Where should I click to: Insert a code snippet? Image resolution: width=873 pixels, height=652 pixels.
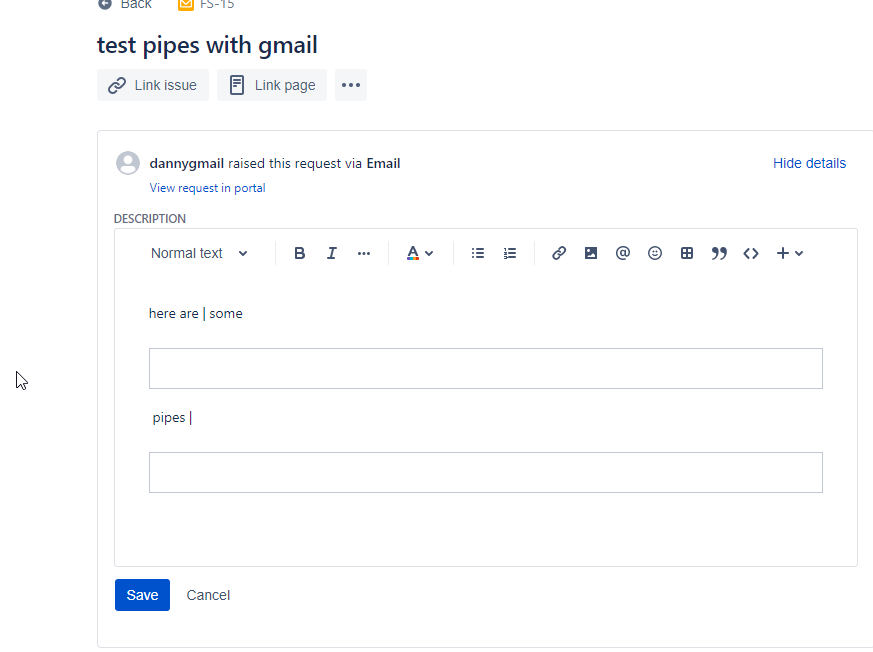click(751, 253)
